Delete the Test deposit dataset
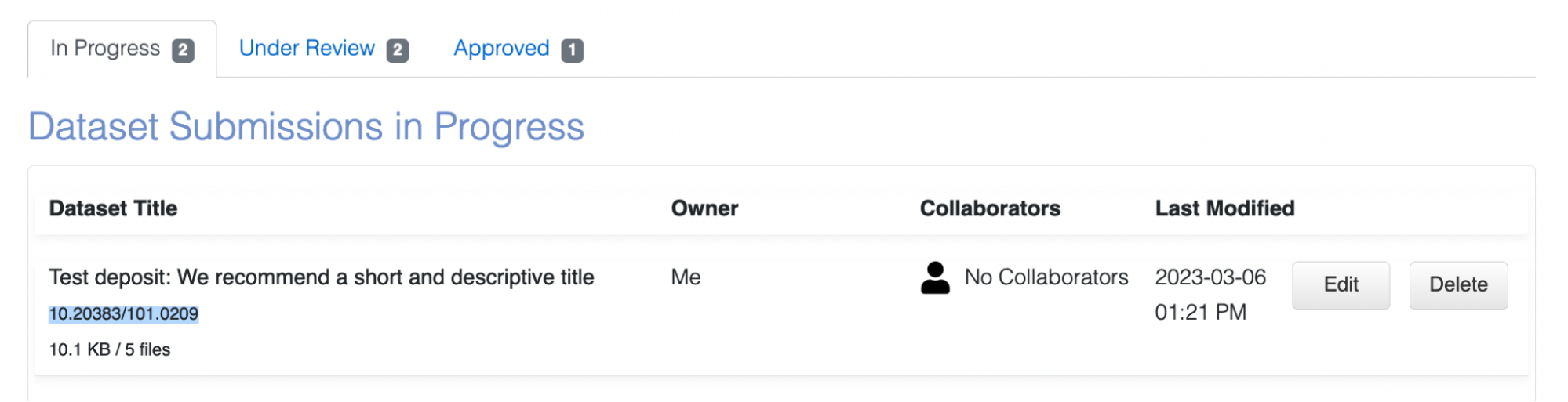 click(1458, 285)
